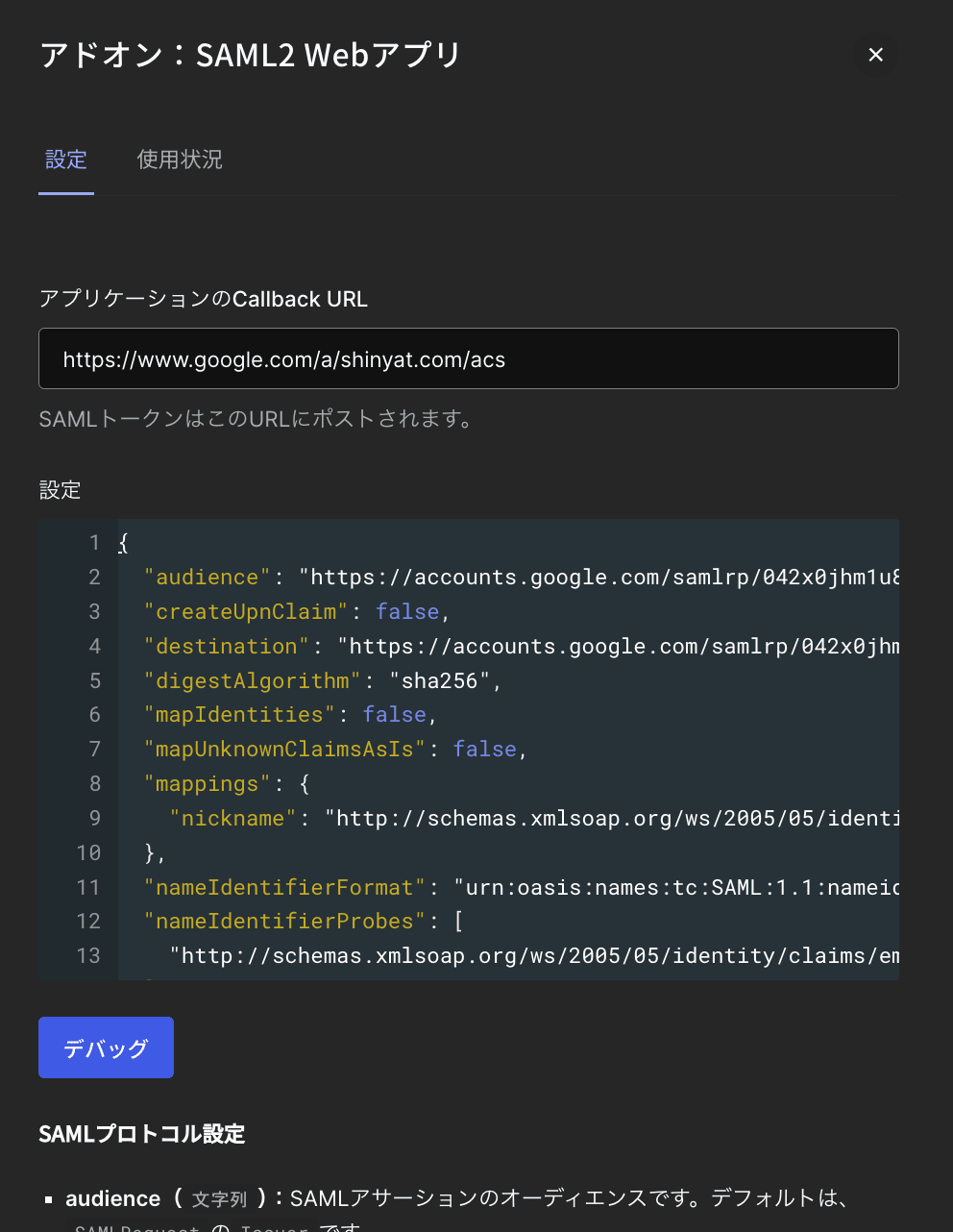
Task: Click the false value of mapUnknownClaimsAsIs
Action: tap(485, 749)
